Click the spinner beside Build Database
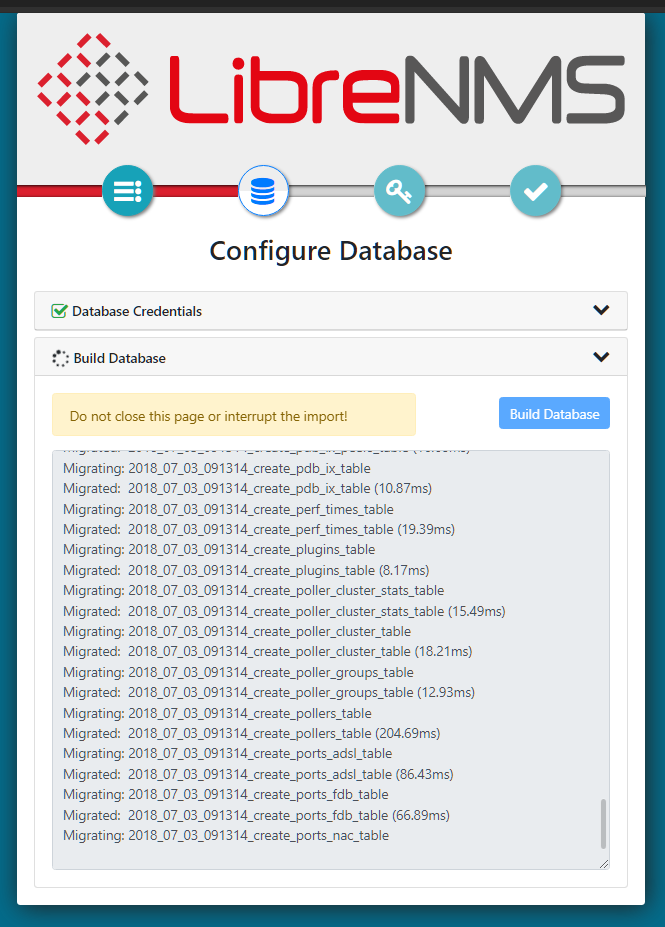The width and height of the screenshot is (665, 927). pyautogui.click(x=60, y=358)
